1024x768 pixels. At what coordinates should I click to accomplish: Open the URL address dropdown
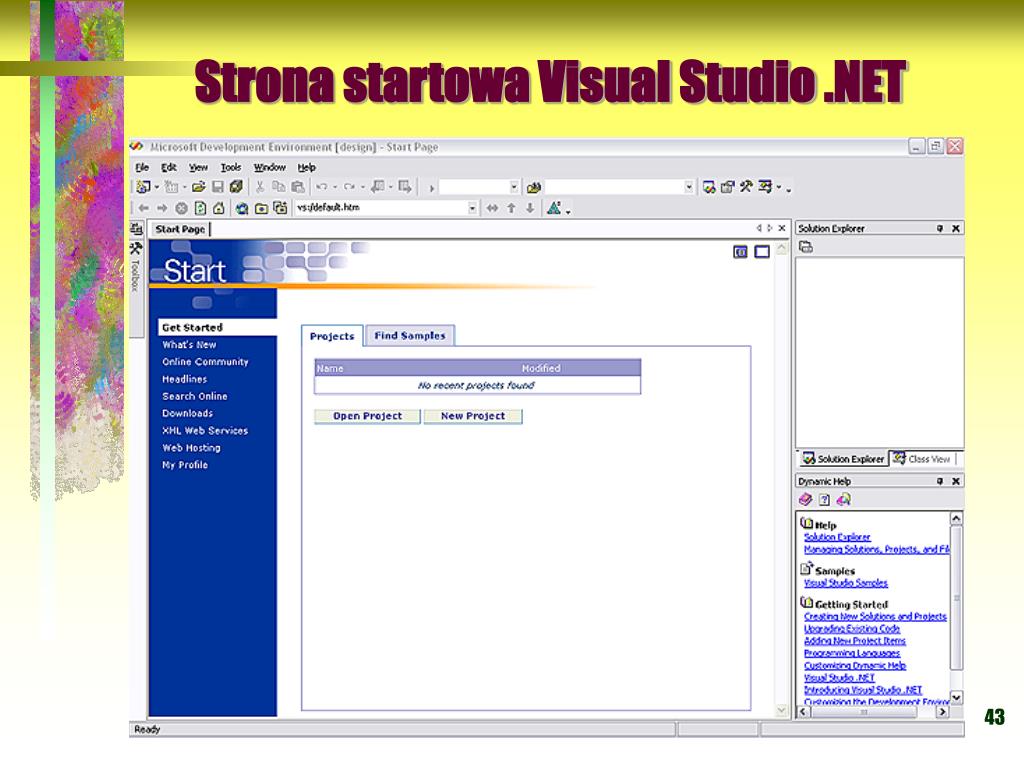click(472, 208)
